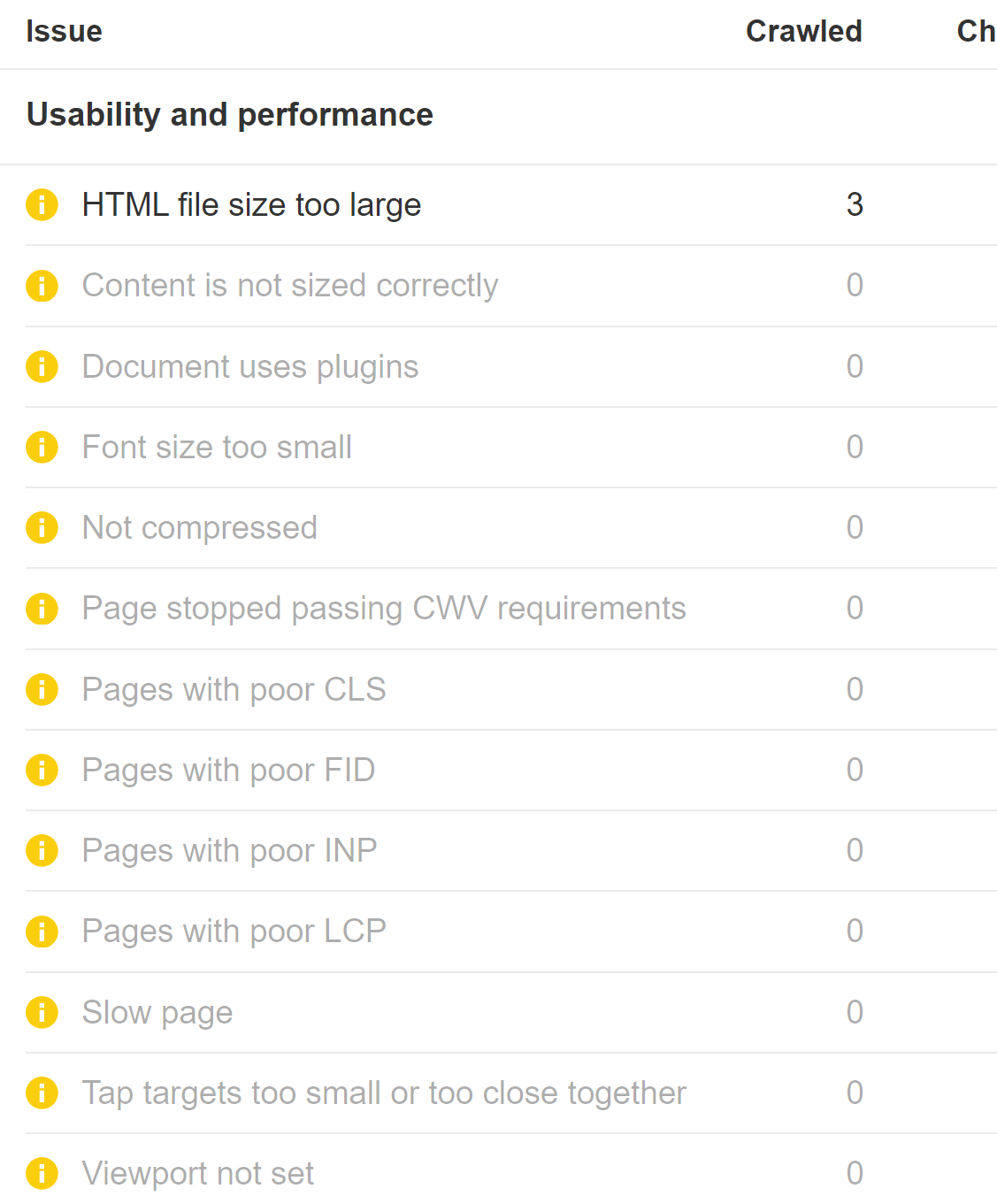Click the info icon beside Viewport not set
This screenshot has width=997, height=1204.
point(42,1173)
